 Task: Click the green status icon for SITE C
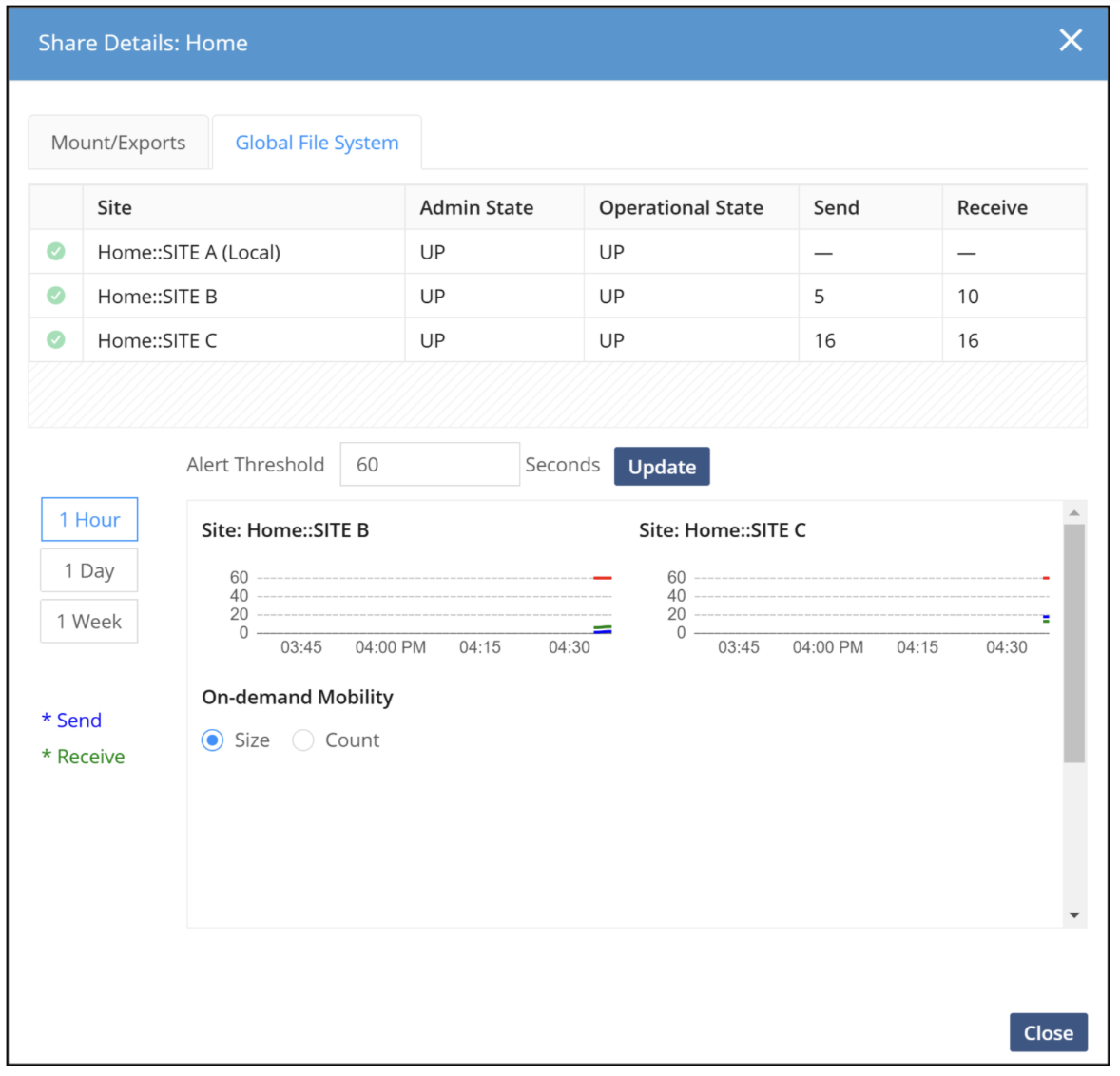pyautogui.click(x=56, y=340)
